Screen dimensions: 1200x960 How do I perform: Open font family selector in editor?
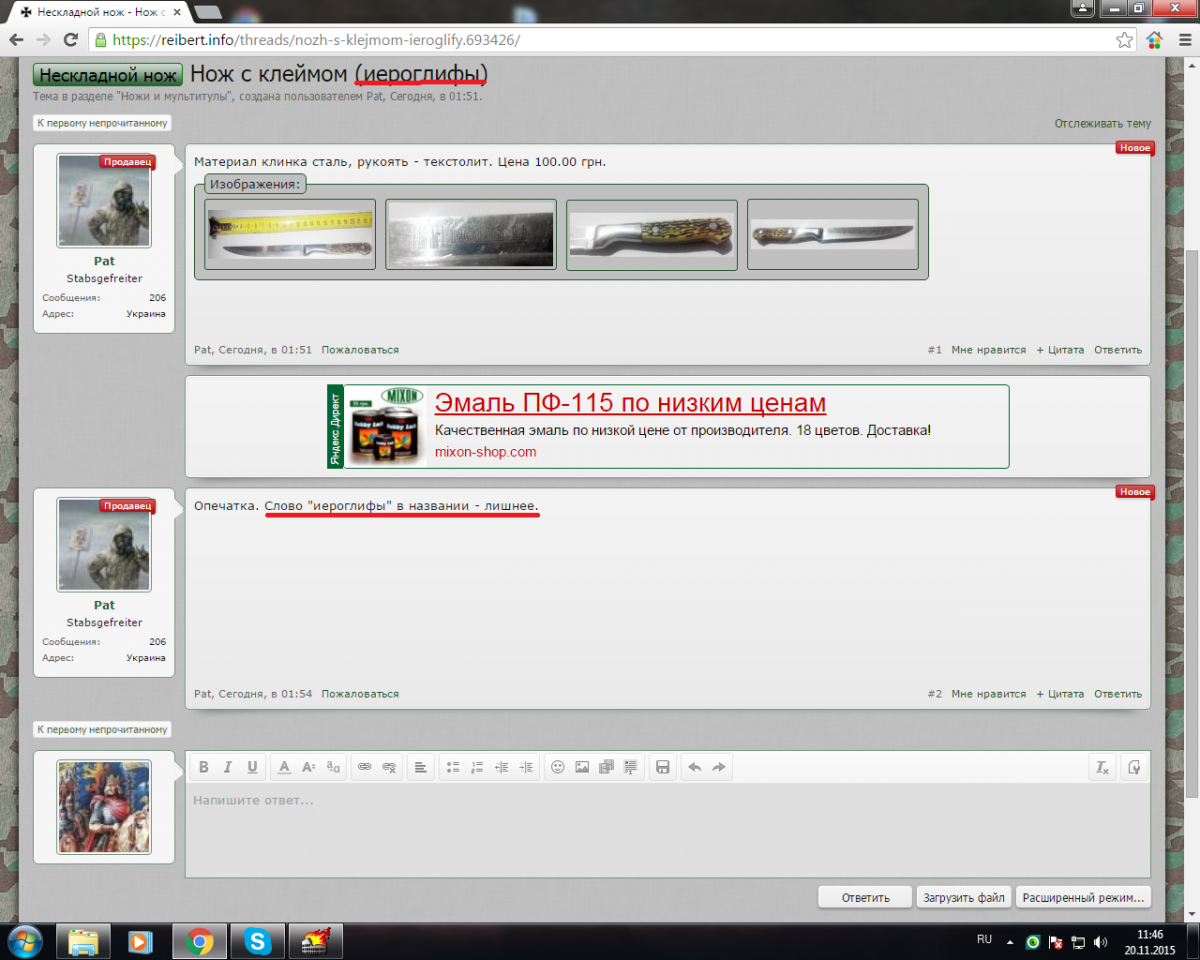(334, 767)
